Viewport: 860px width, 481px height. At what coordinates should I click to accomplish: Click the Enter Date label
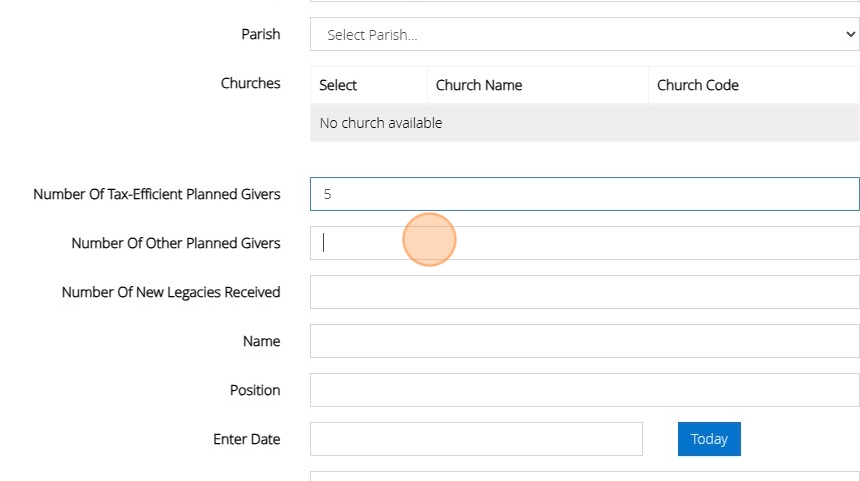(x=246, y=439)
